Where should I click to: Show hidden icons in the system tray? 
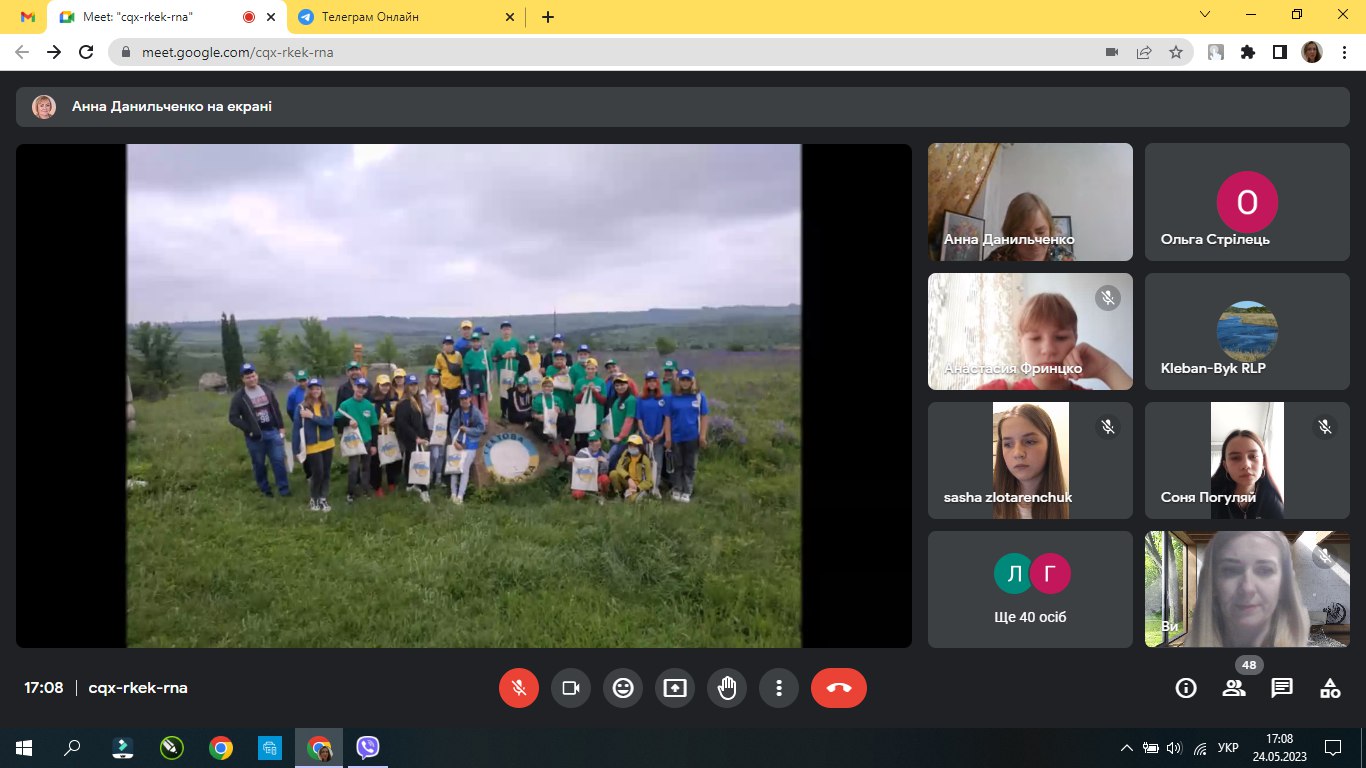[x=1127, y=748]
